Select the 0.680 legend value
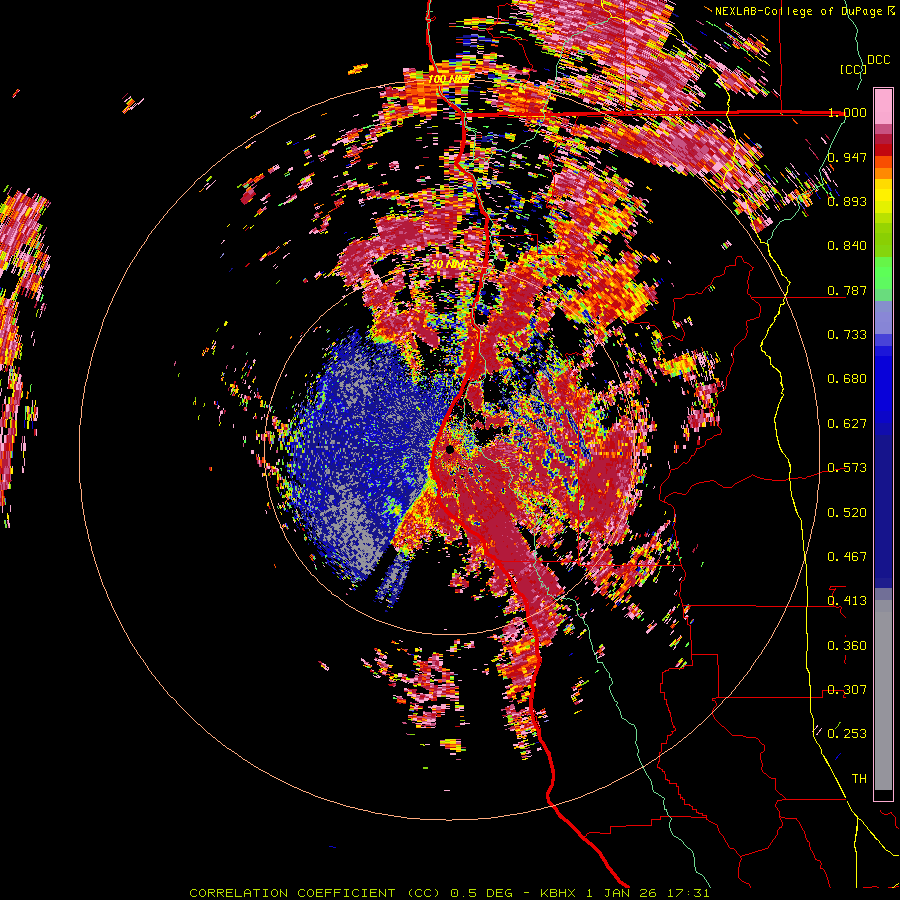900x900 pixels. tap(847, 379)
